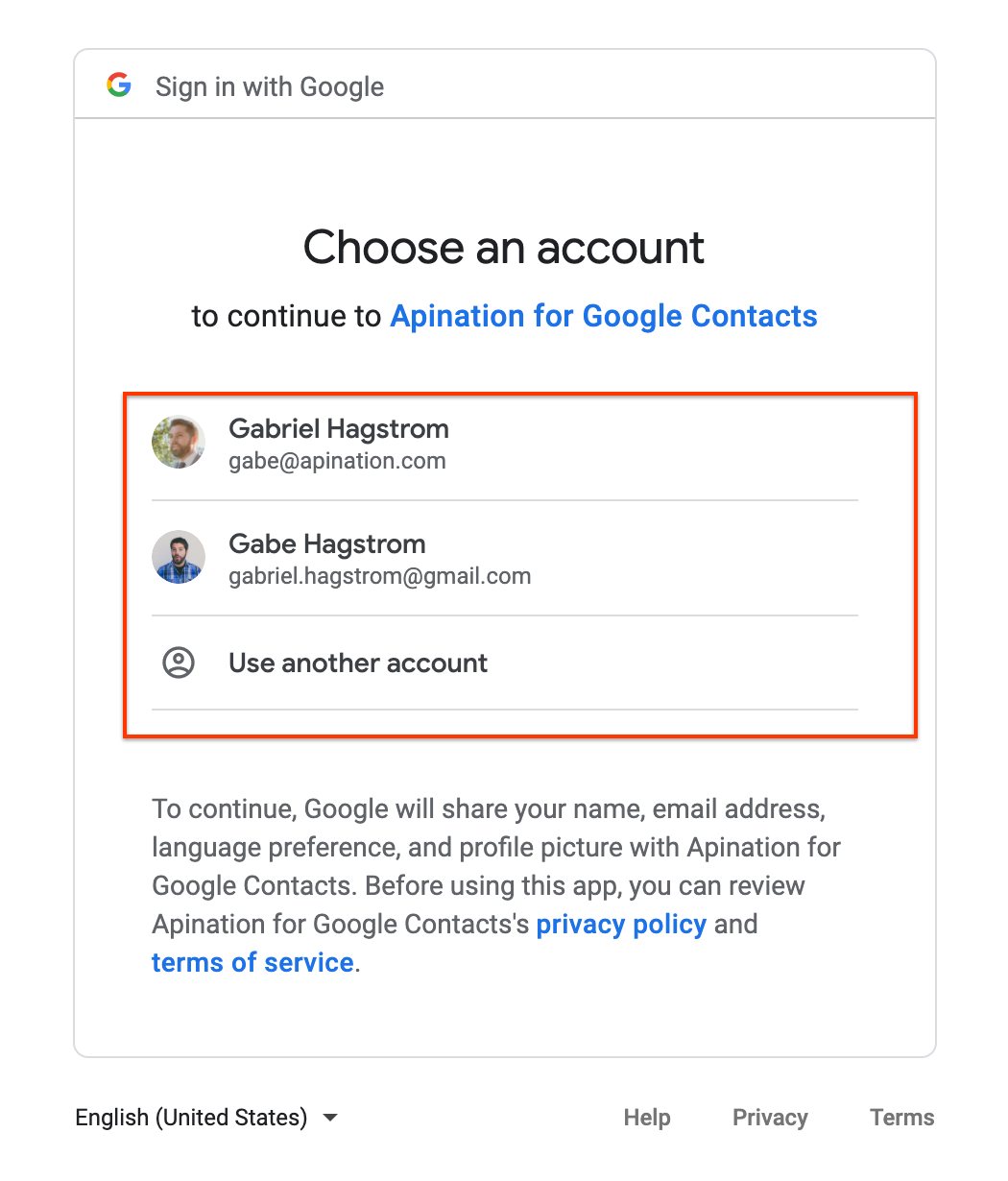Expand the language dropdown arrow
This screenshot has width=1008, height=1181.
coord(330,1118)
